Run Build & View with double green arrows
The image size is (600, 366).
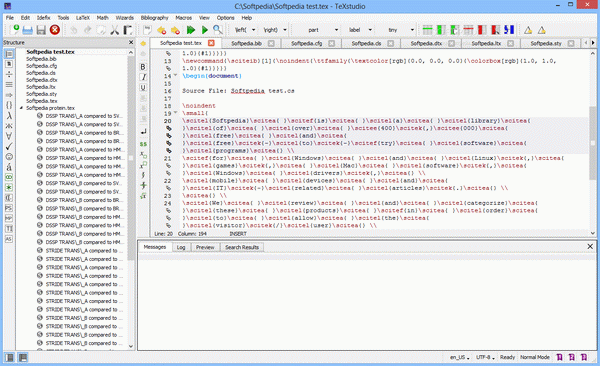[x=191, y=30]
